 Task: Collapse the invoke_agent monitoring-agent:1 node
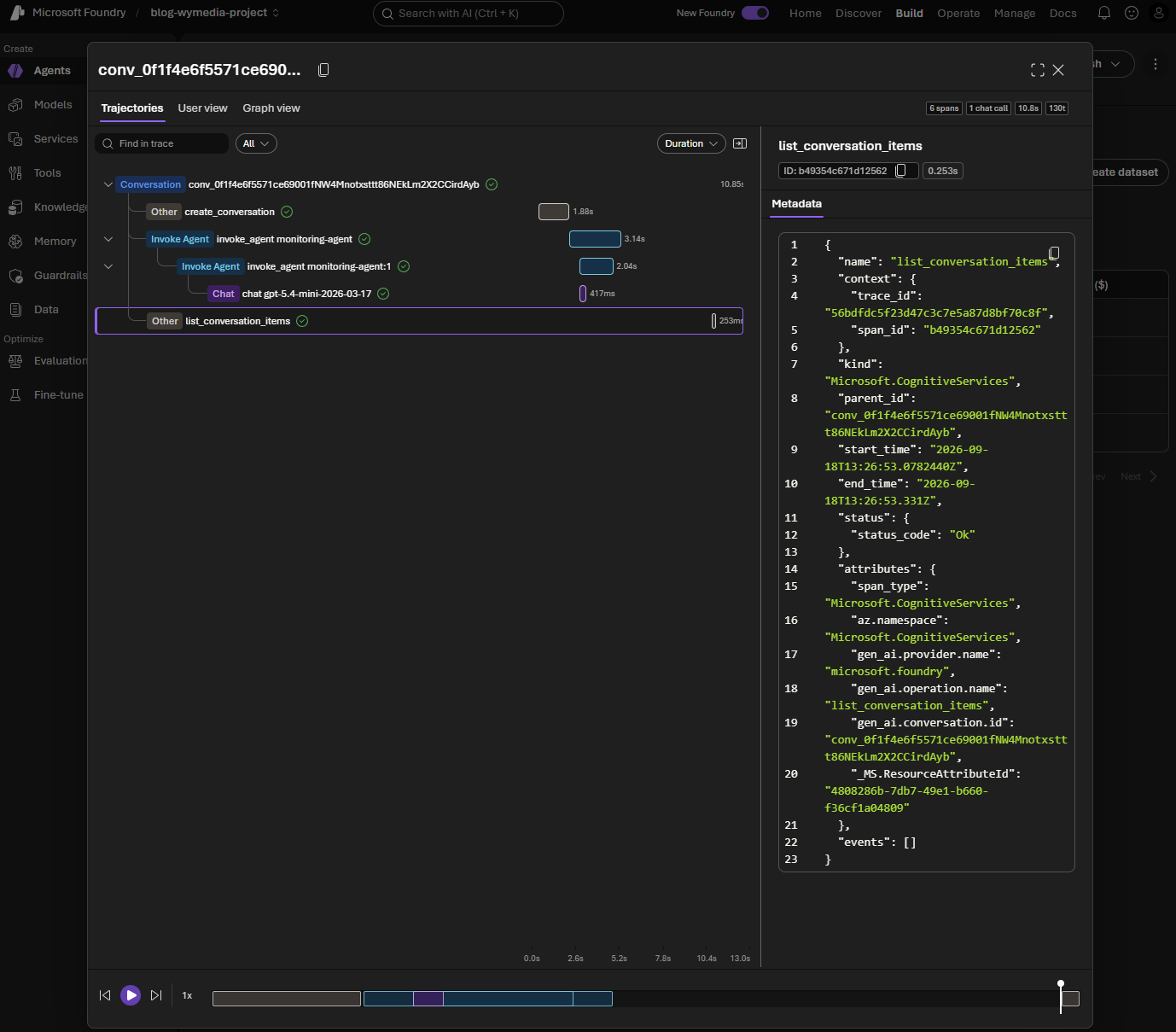point(108,266)
